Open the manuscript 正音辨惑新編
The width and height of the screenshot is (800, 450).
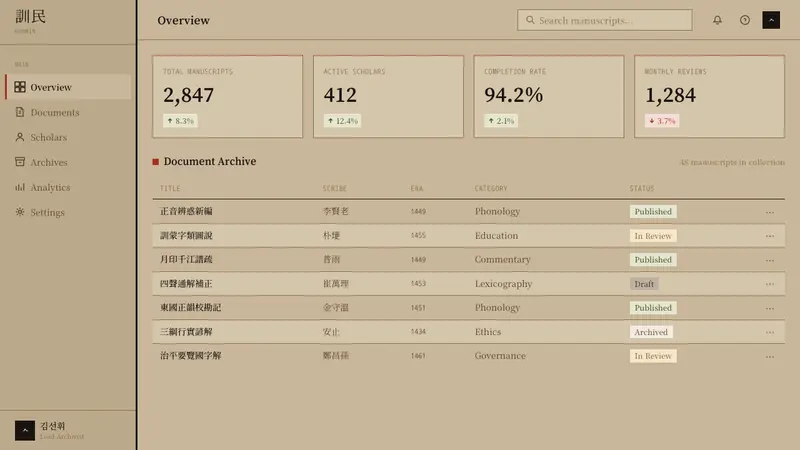[x=186, y=211]
